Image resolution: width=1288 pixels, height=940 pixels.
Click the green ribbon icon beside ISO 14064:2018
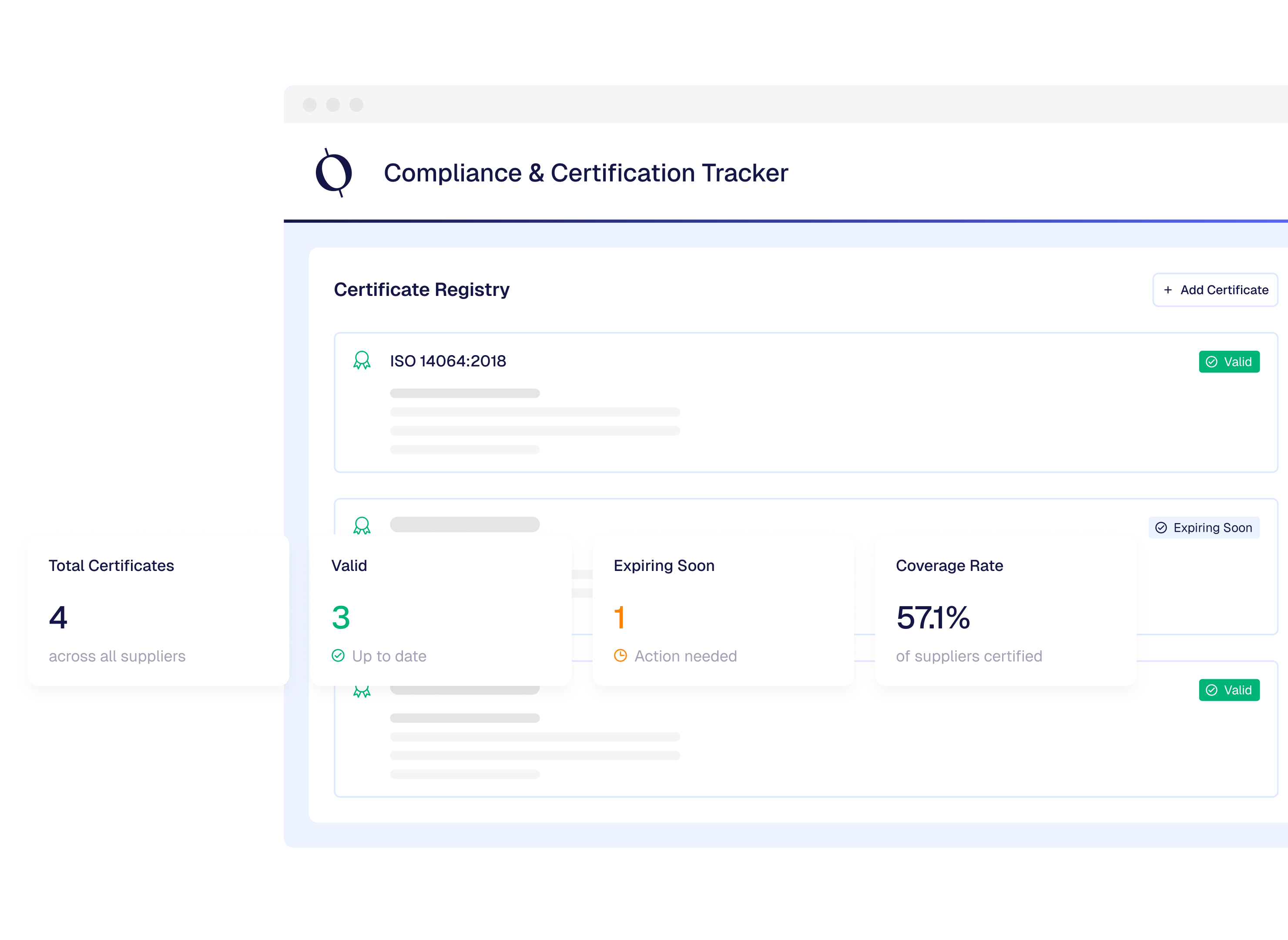pos(362,361)
